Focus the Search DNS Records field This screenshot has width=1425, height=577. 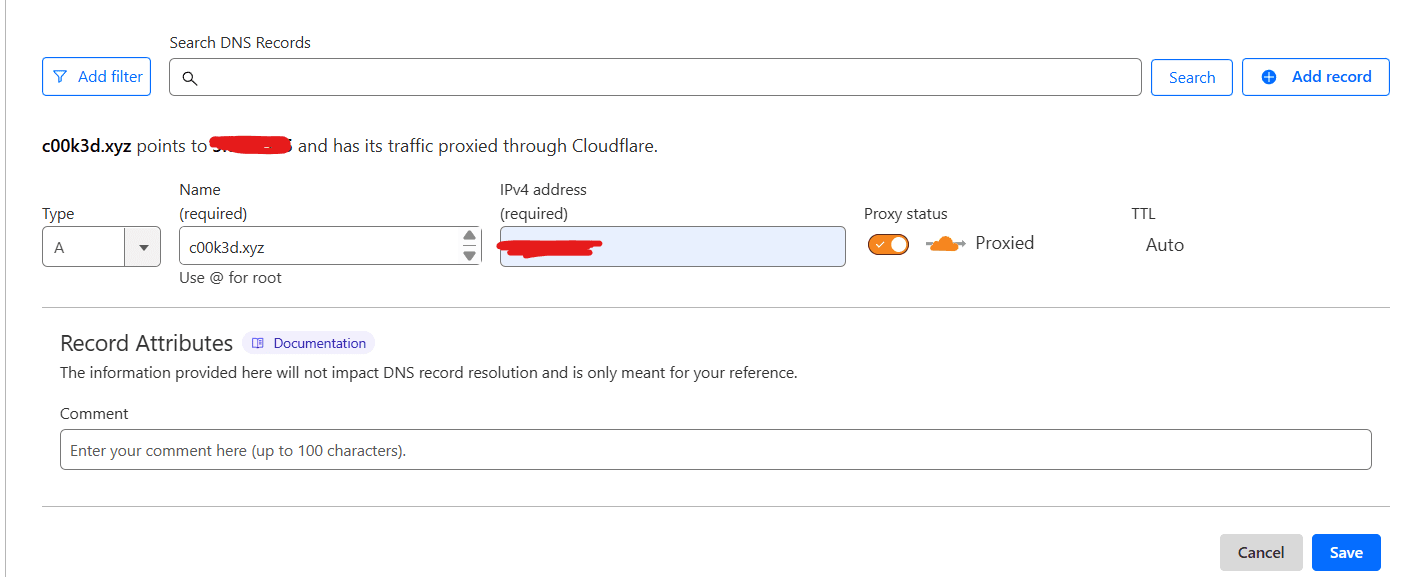click(x=660, y=77)
